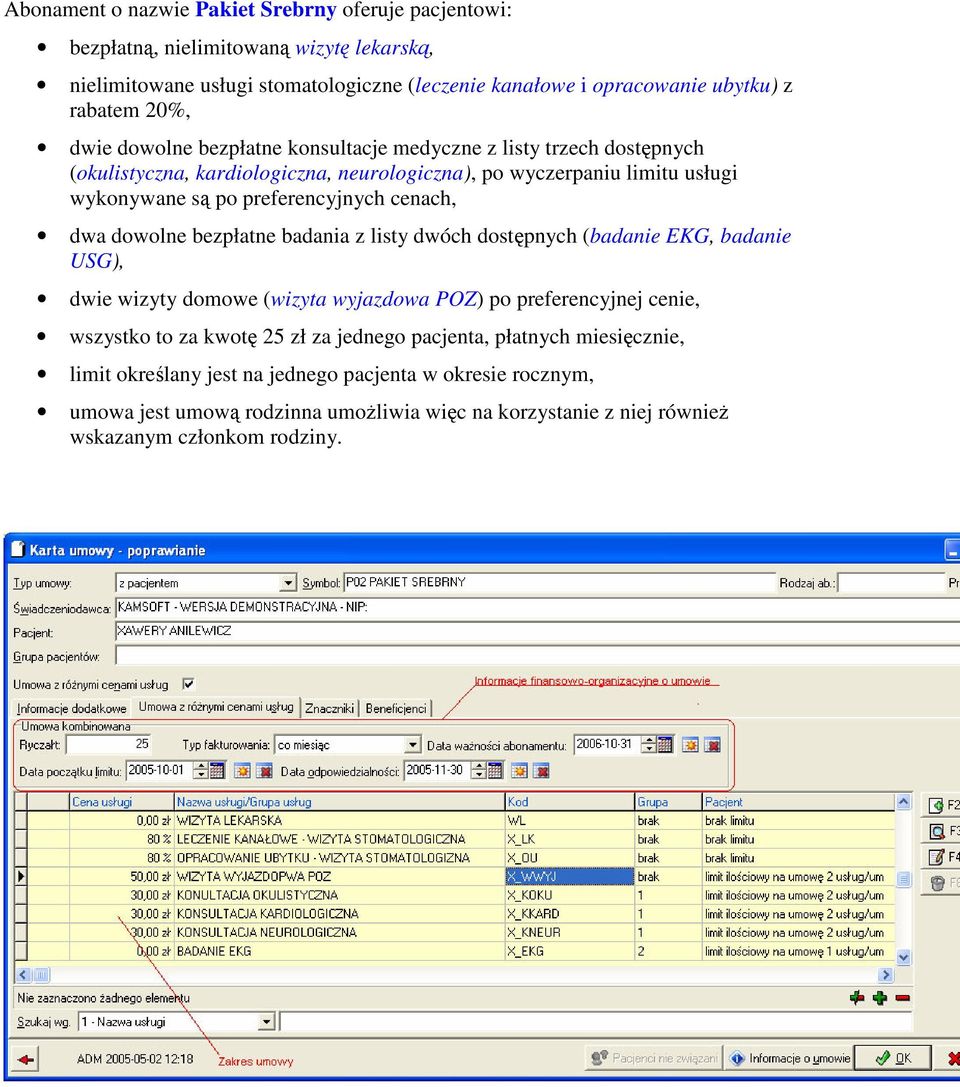Screen dimensions: 960x1087
Task: Click the green plus add icon
Action: (x=880, y=998)
